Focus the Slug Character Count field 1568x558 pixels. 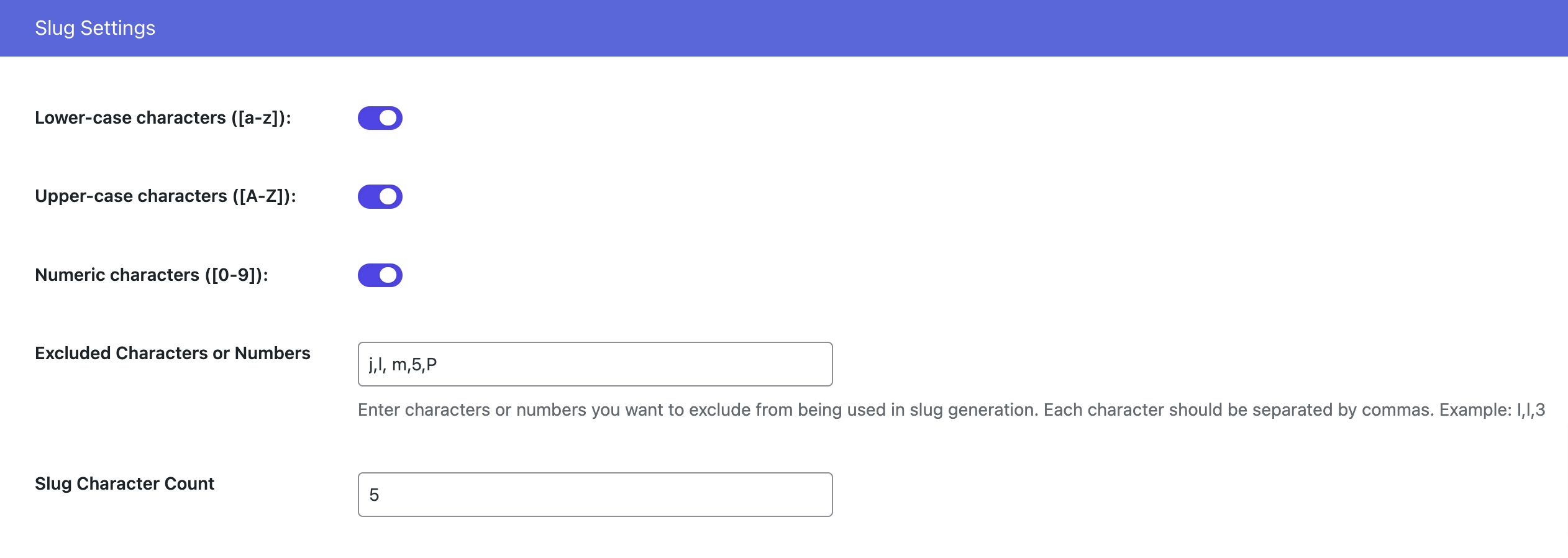coord(595,495)
